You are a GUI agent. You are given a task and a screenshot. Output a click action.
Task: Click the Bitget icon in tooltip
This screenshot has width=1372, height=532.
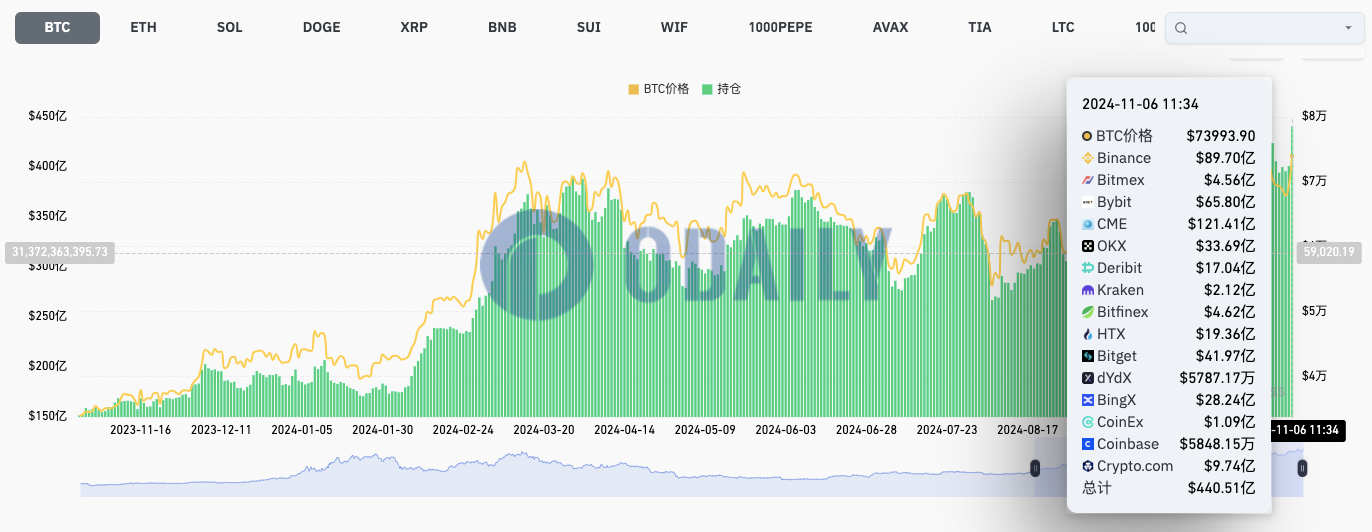(x=1088, y=356)
